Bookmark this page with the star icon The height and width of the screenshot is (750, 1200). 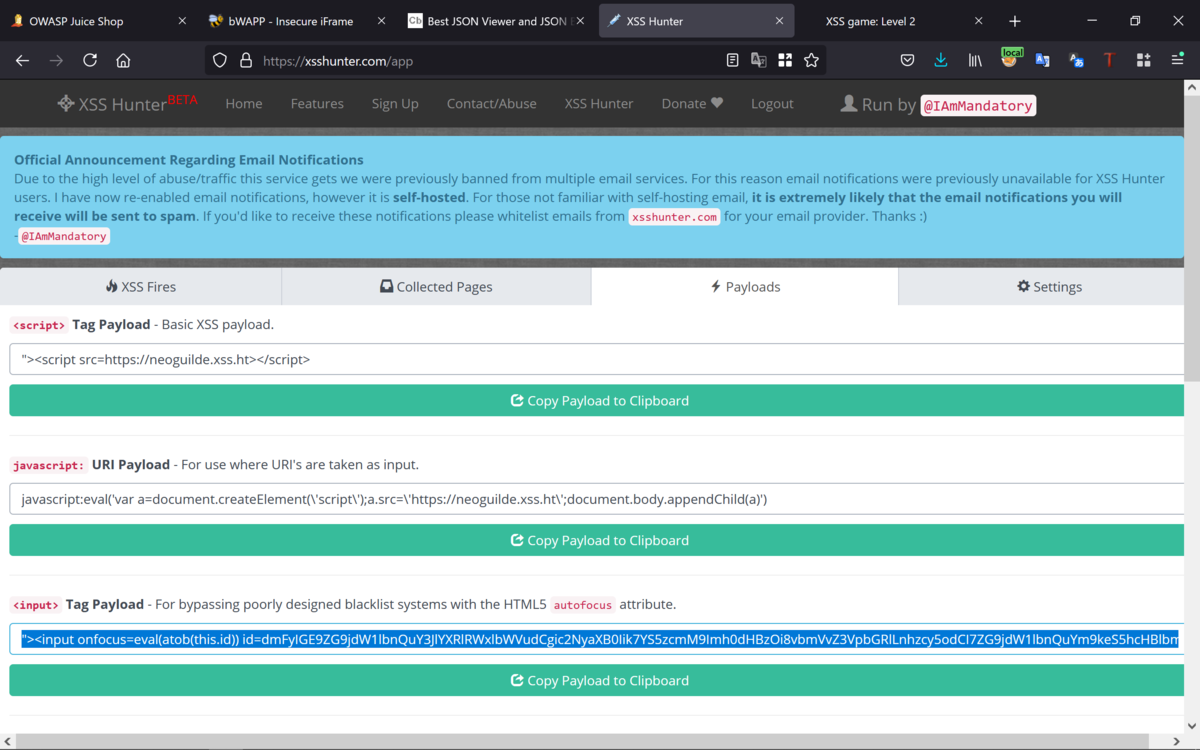(x=811, y=60)
